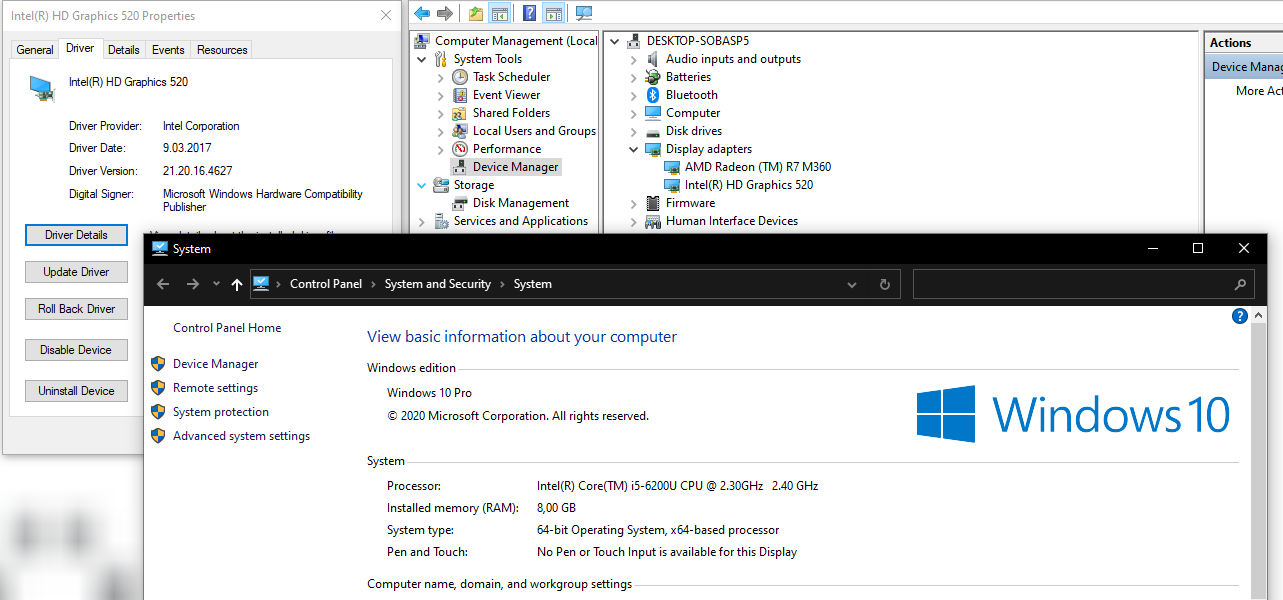Switch to the Details tab
1283x600 pixels.
pyautogui.click(x=123, y=50)
